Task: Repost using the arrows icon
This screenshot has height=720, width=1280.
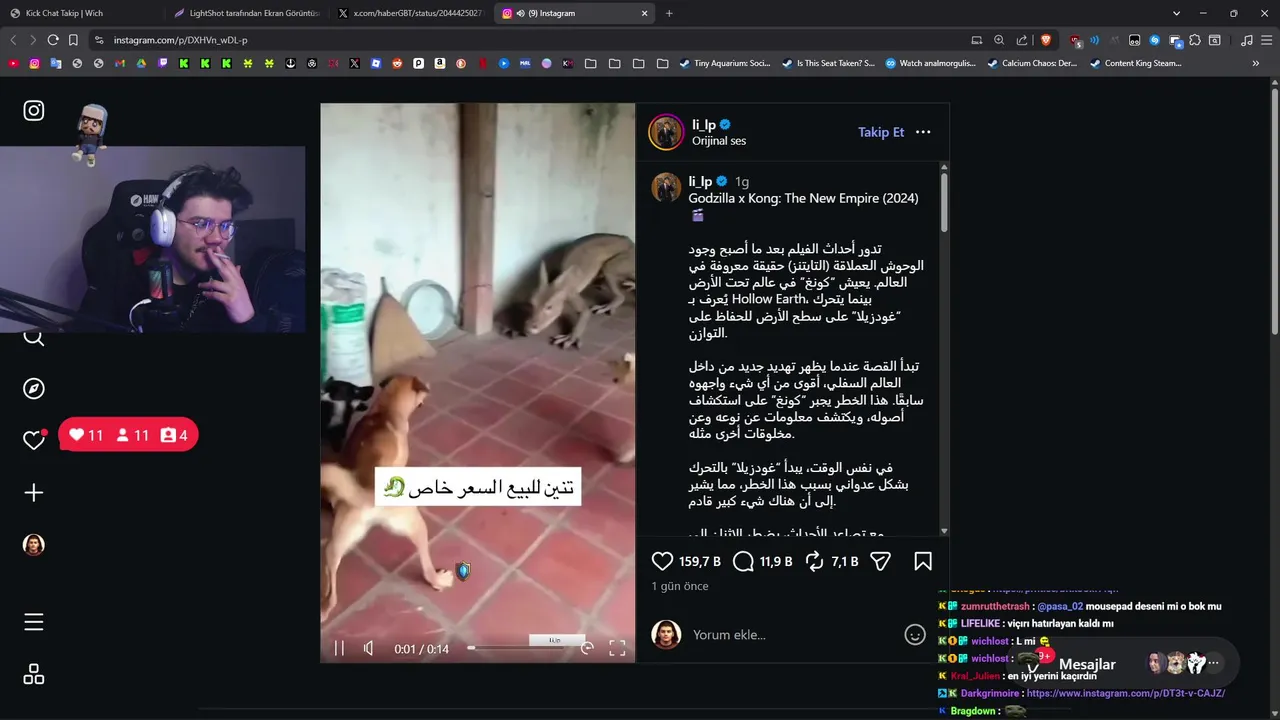Action: (x=814, y=561)
